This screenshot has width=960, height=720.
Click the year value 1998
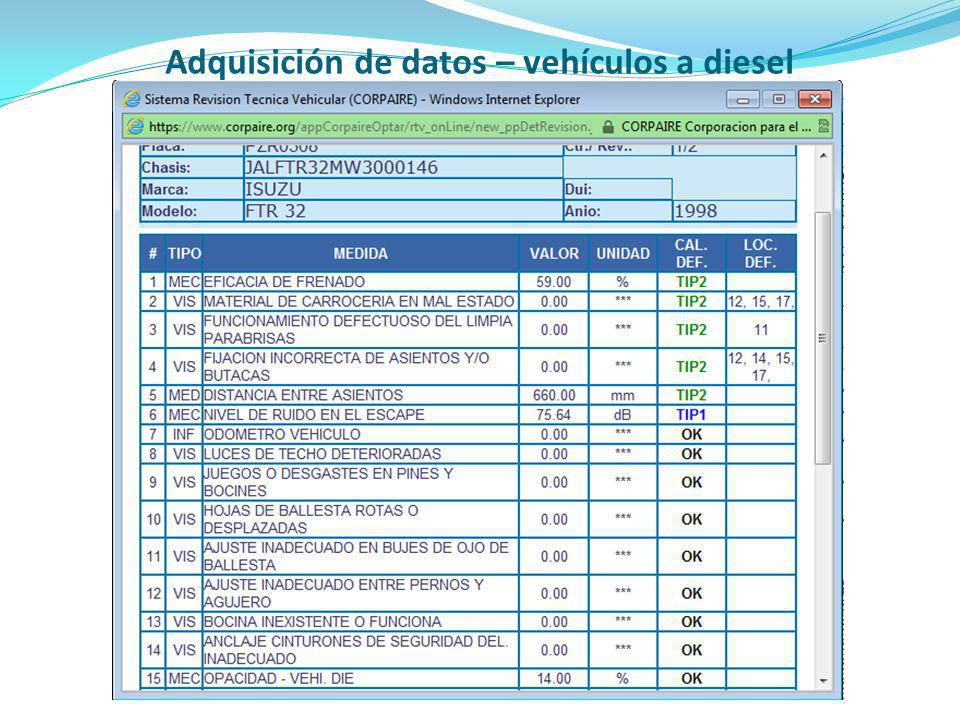(x=695, y=211)
